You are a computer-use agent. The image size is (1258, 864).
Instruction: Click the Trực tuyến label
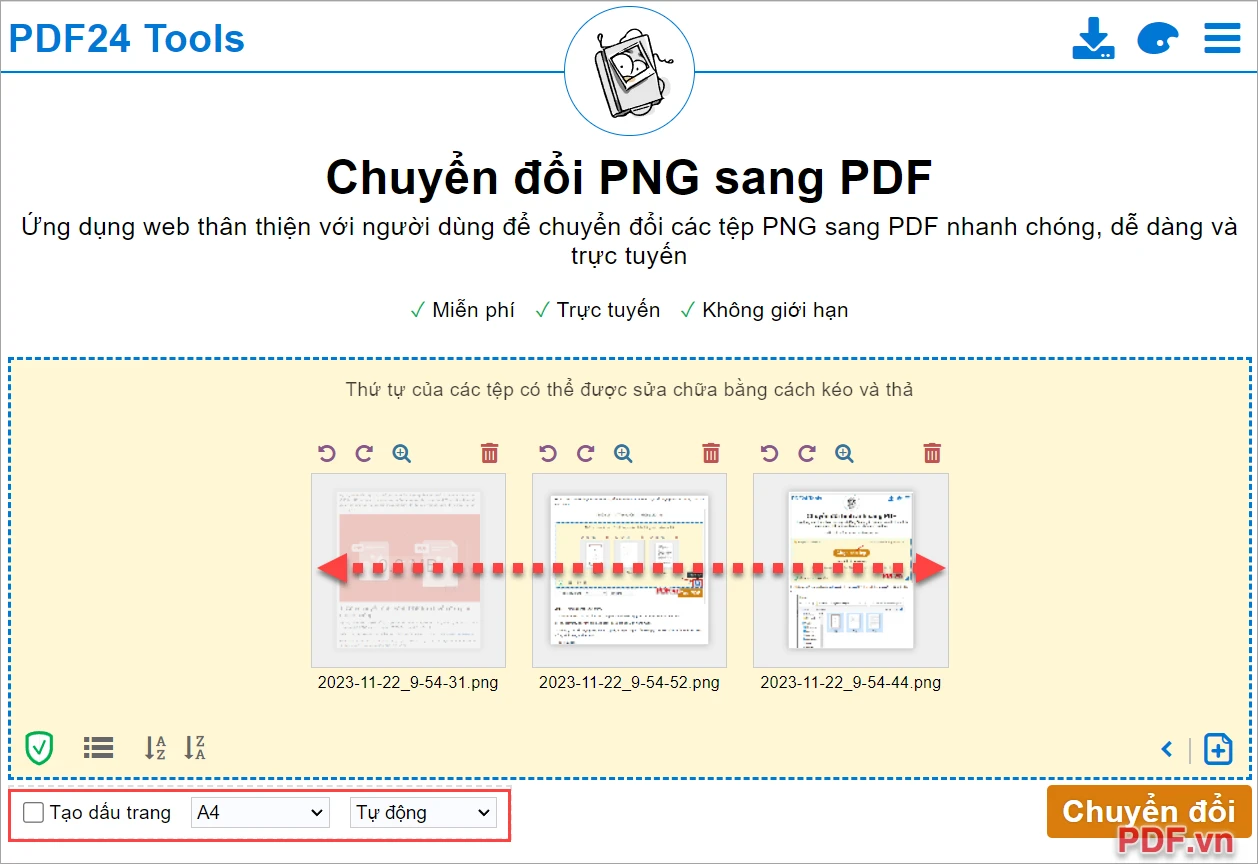click(608, 310)
